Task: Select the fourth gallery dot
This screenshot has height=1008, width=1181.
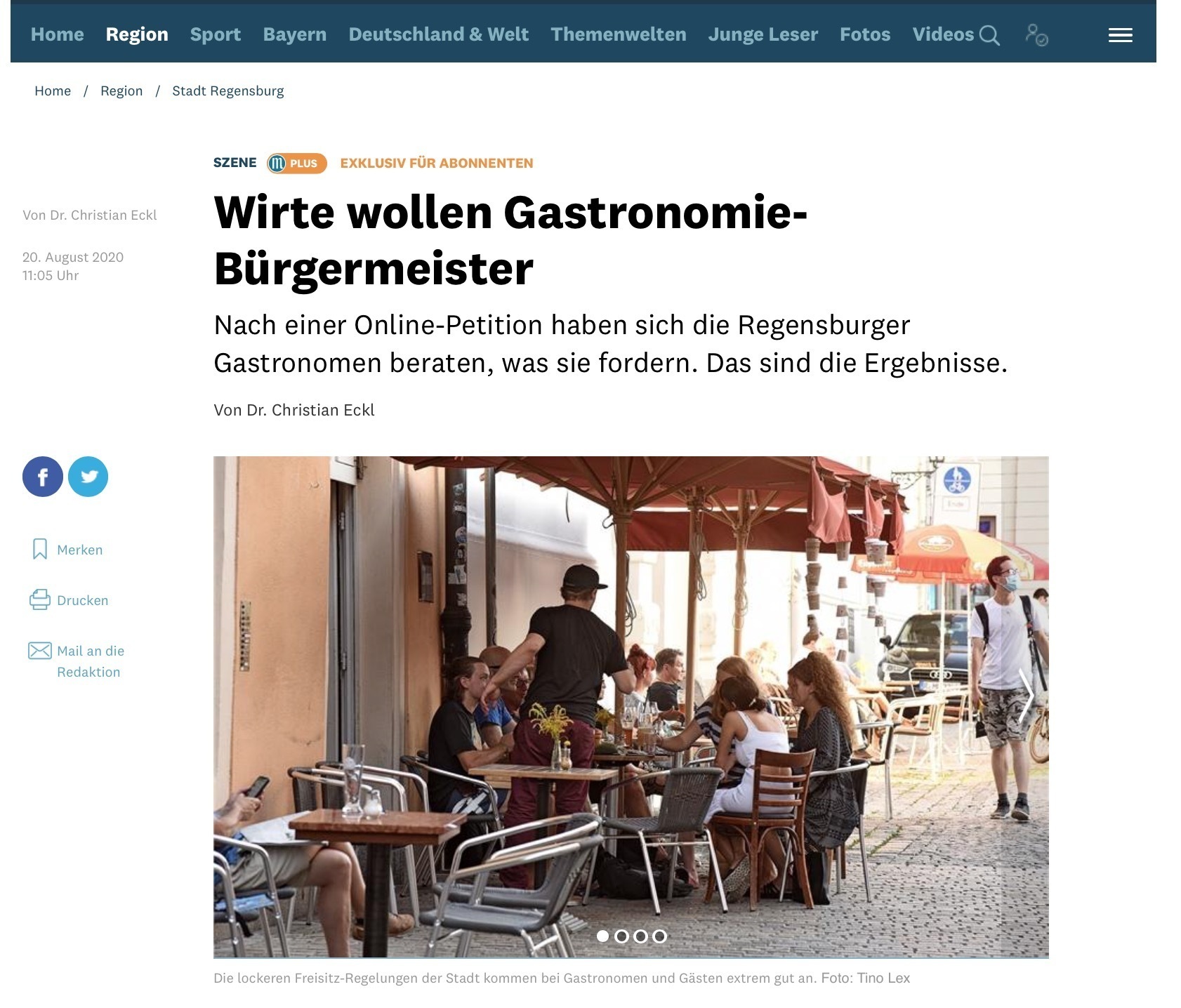Action: (659, 936)
